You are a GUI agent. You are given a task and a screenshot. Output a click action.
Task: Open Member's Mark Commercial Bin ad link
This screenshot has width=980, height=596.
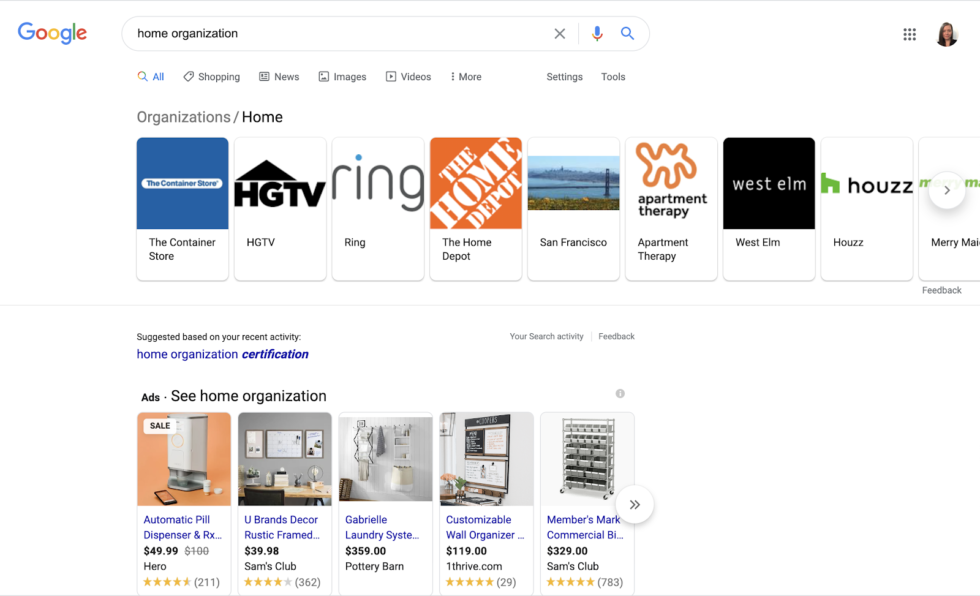584,527
